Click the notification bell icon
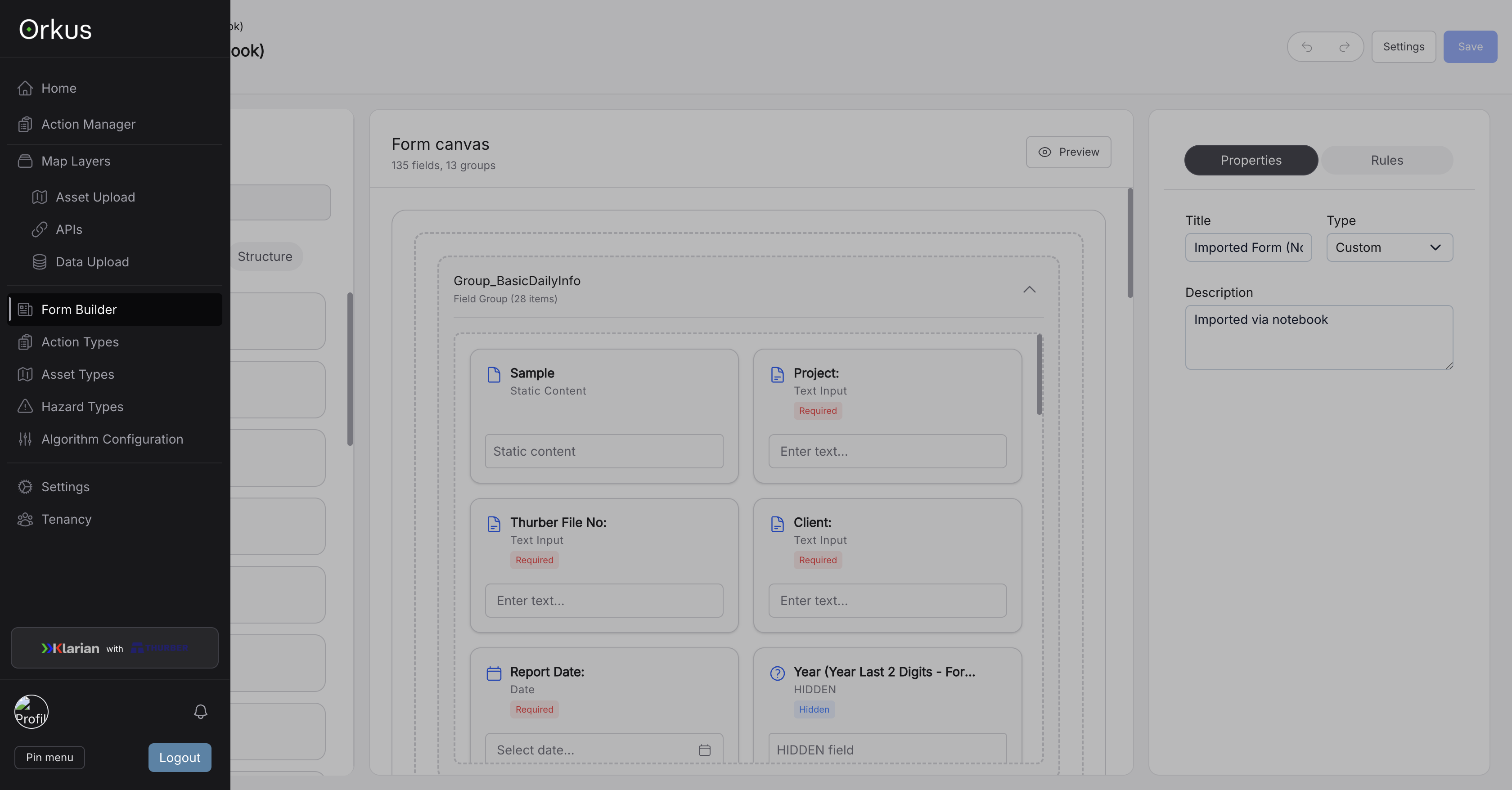 point(200,711)
